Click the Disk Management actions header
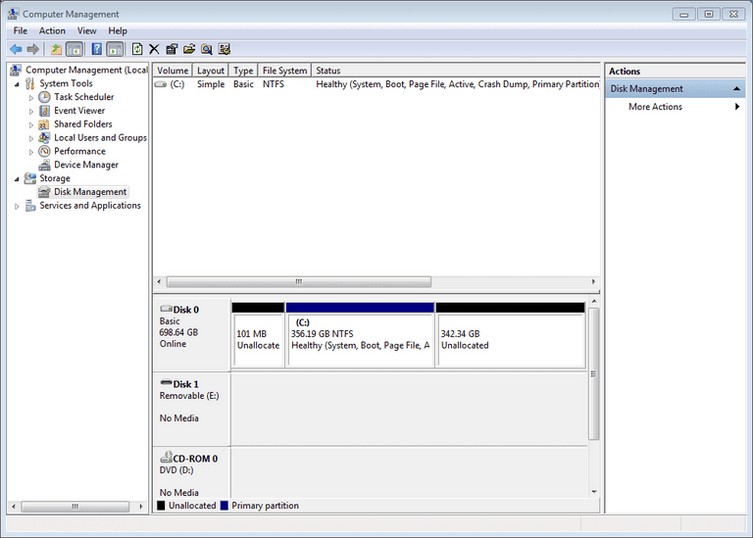 (x=675, y=89)
